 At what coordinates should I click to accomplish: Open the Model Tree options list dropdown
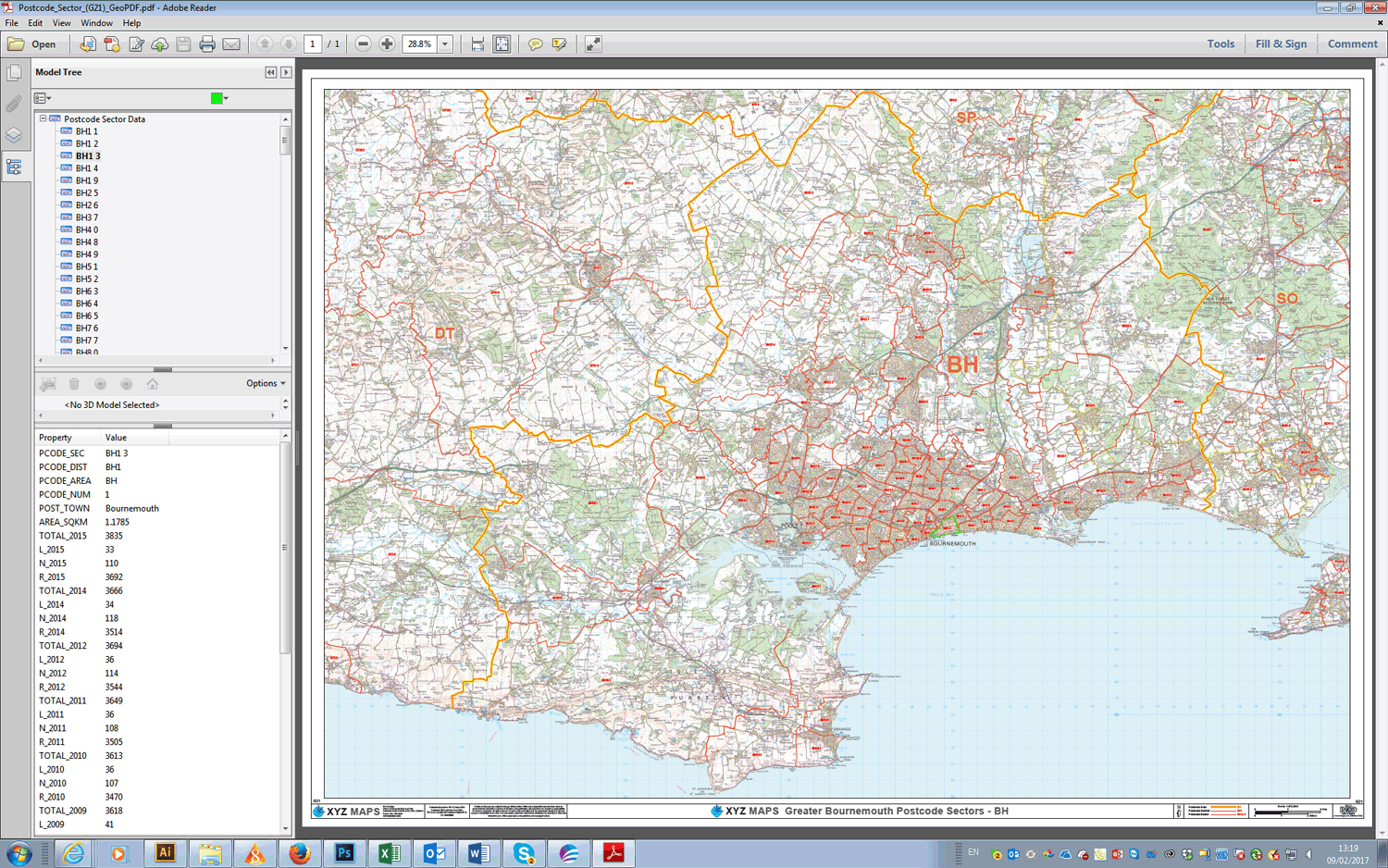tap(43, 98)
